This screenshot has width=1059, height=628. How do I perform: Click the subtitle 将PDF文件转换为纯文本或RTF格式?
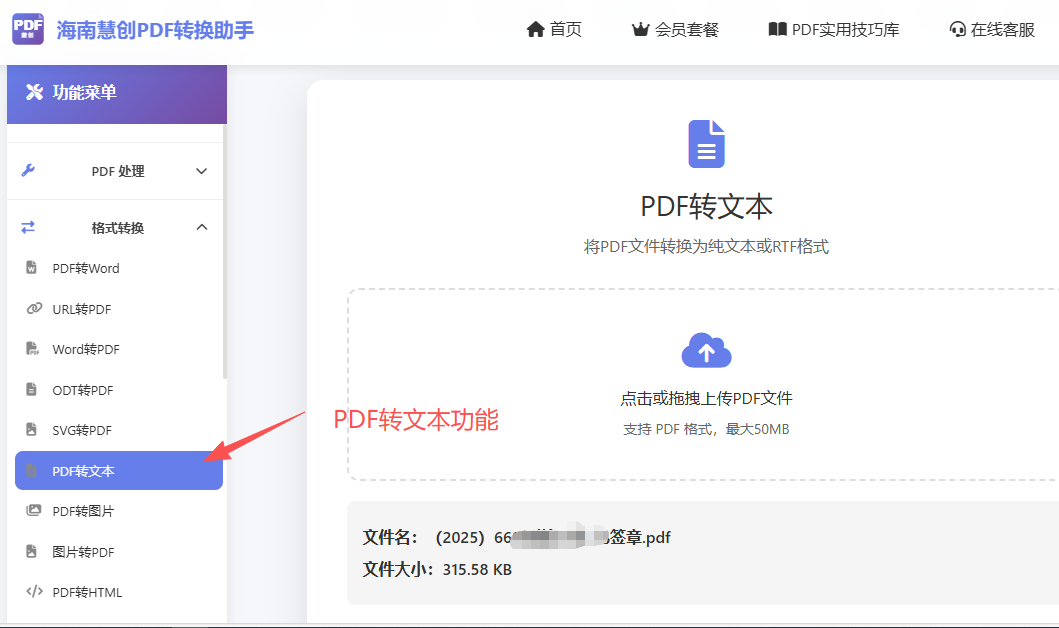click(x=706, y=246)
